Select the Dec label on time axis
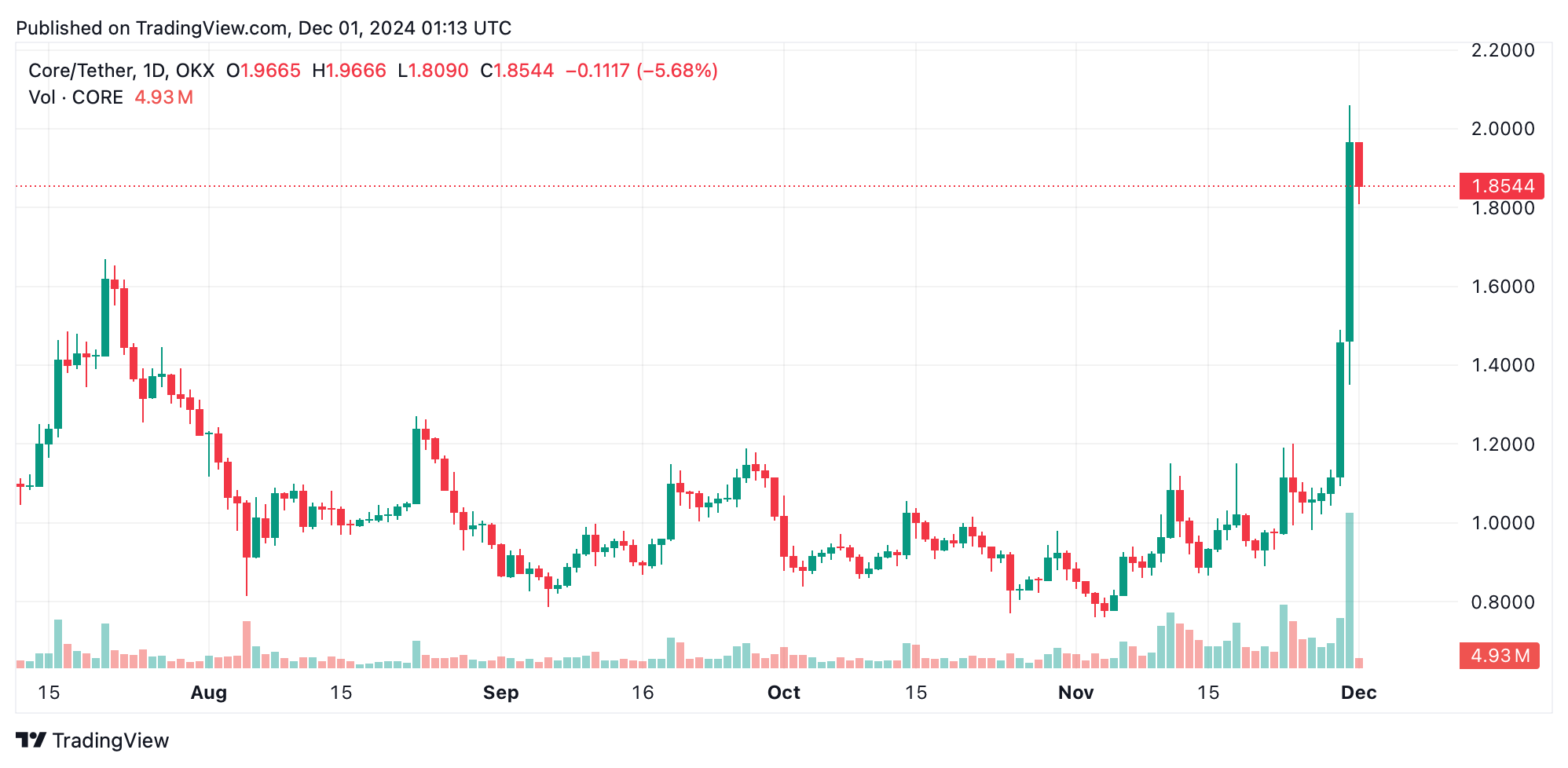This screenshot has height=768, width=1568. pyautogui.click(x=1359, y=693)
